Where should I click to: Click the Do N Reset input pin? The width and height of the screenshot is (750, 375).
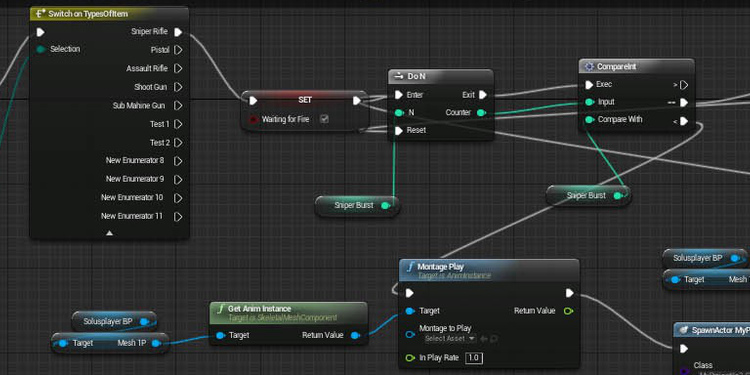(x=398, y=131)
